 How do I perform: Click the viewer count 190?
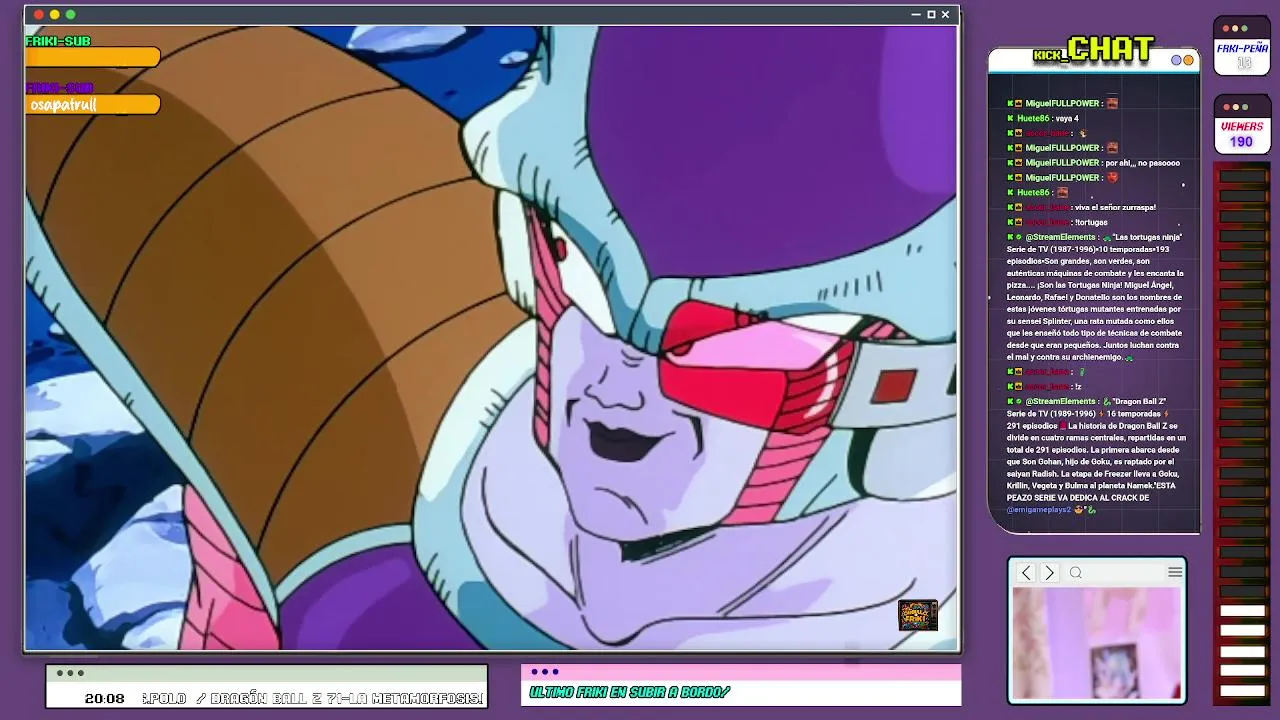[1241, 142]
